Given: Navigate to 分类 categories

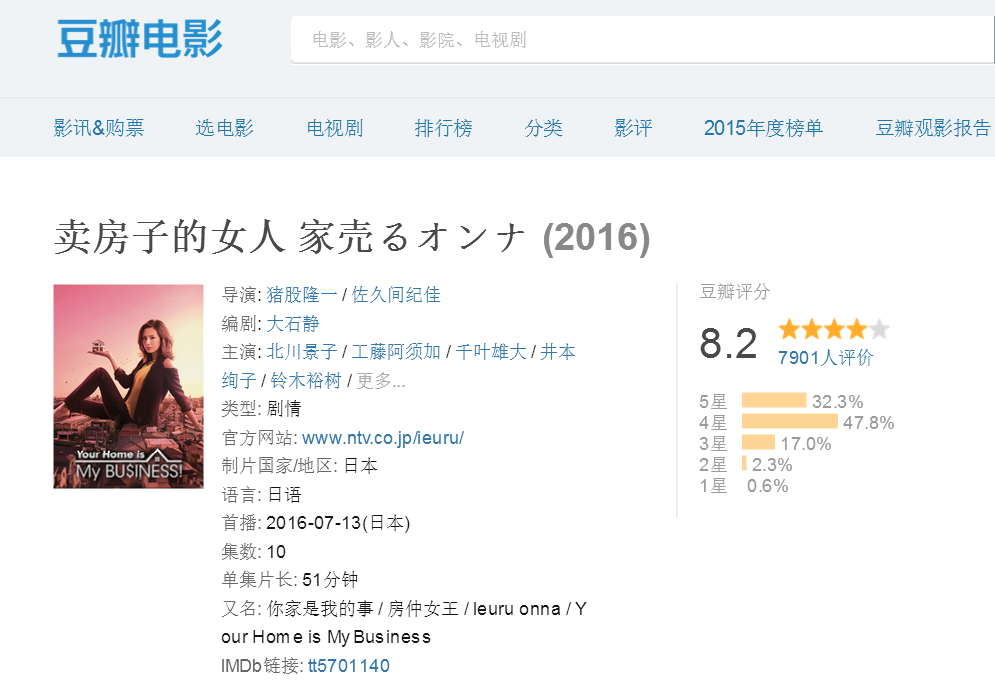Looking at the screenshot, I should [x=543, y=128].
